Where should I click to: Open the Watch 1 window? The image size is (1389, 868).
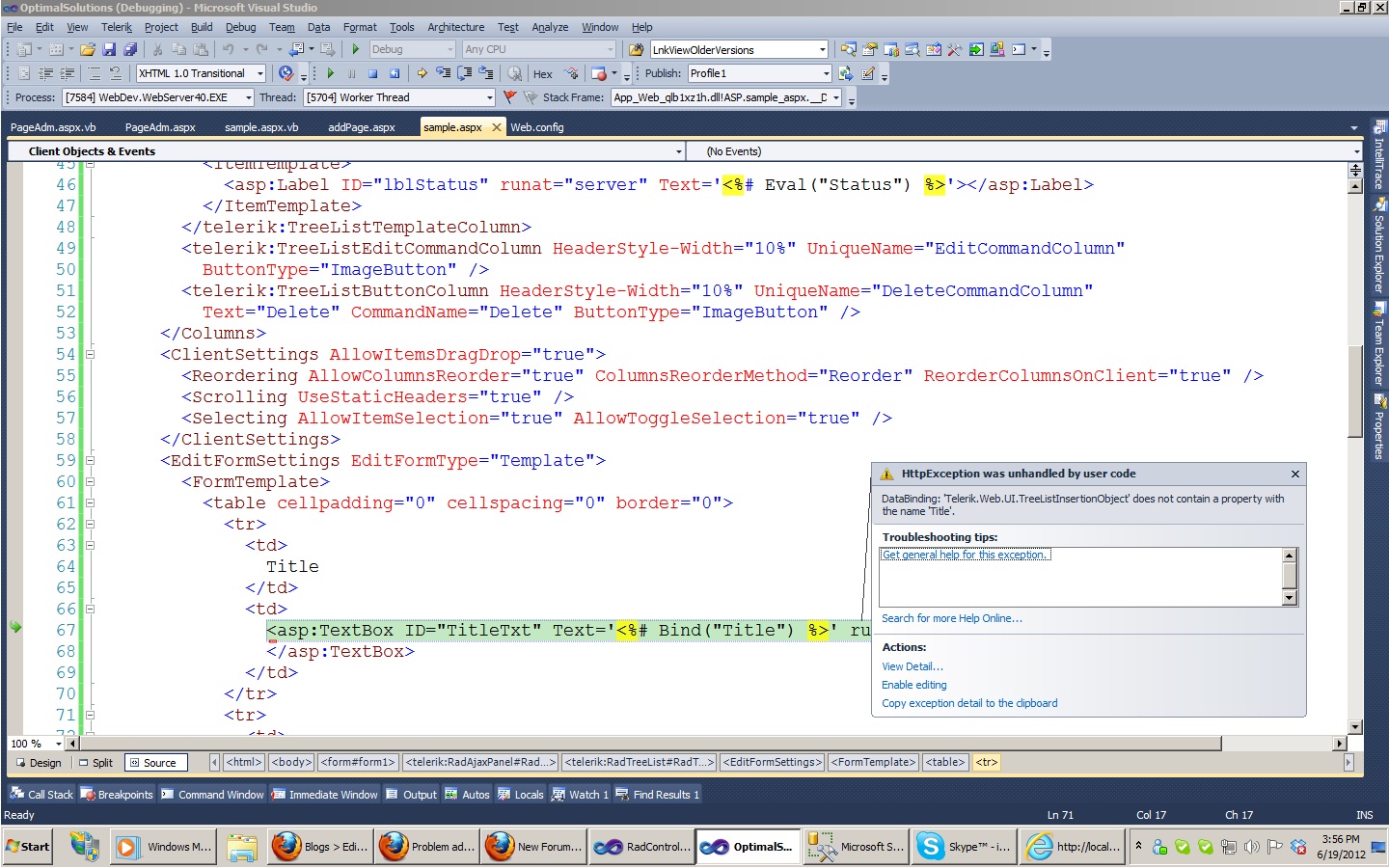click(x=581, y=795)
